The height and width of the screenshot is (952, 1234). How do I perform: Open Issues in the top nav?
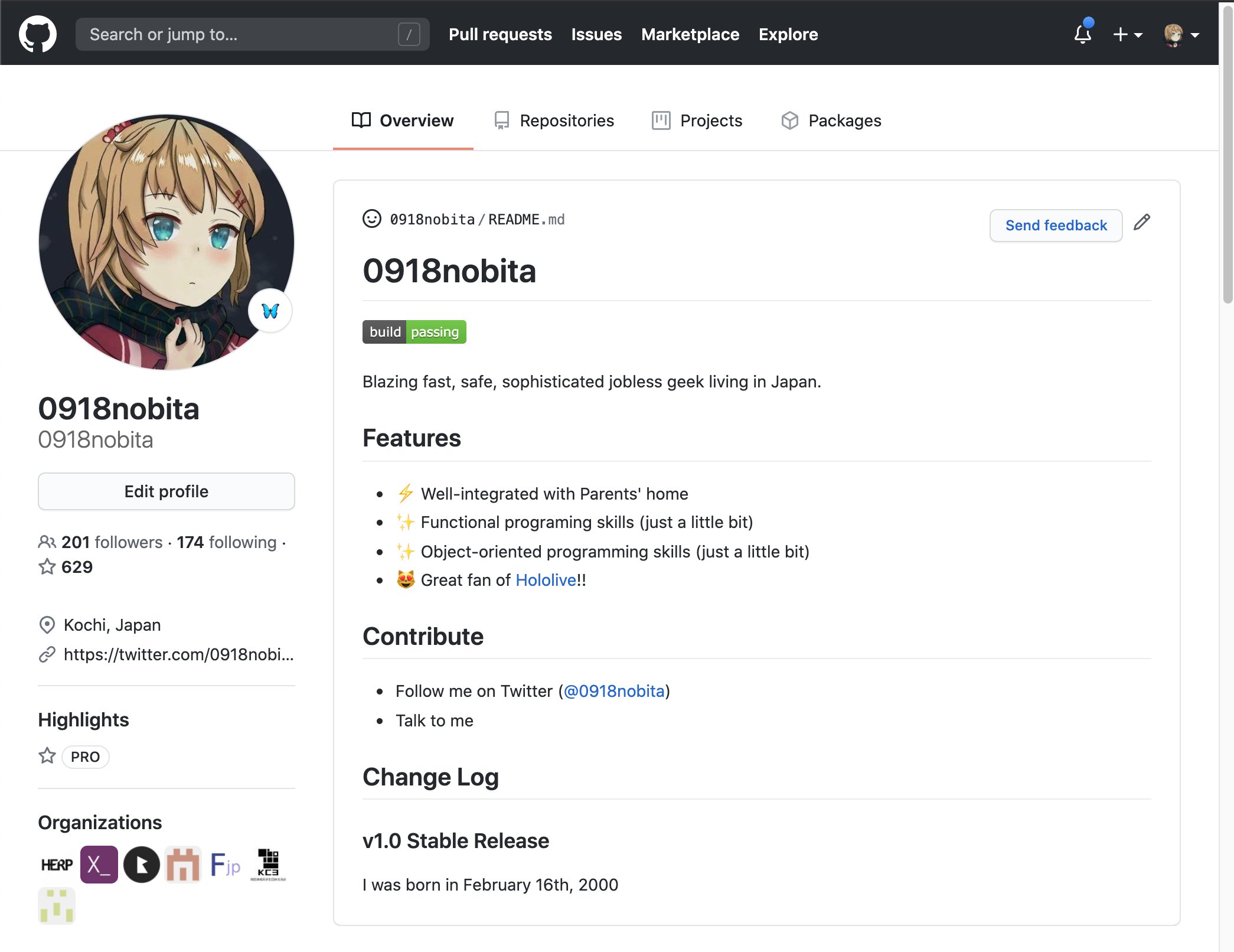point(596,34)
